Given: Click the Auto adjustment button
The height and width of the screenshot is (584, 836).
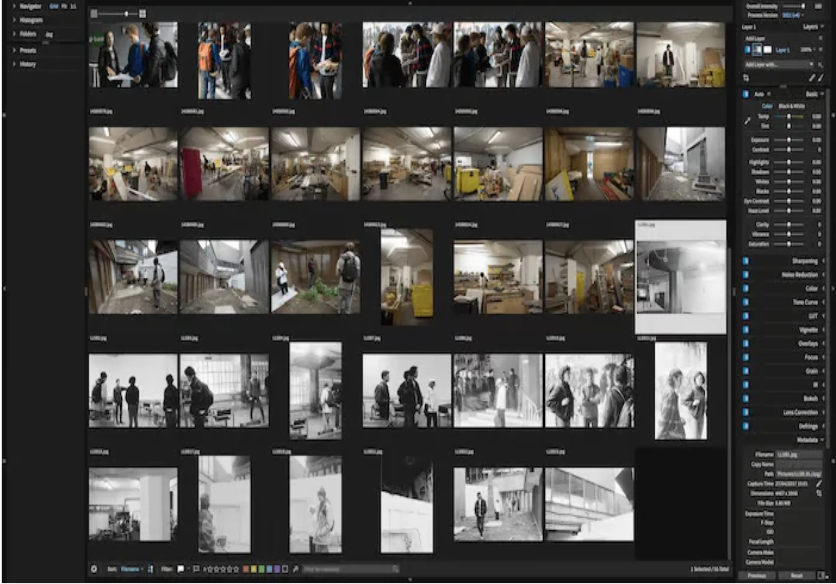Looking at the screenshot, I should coord(759,94).
